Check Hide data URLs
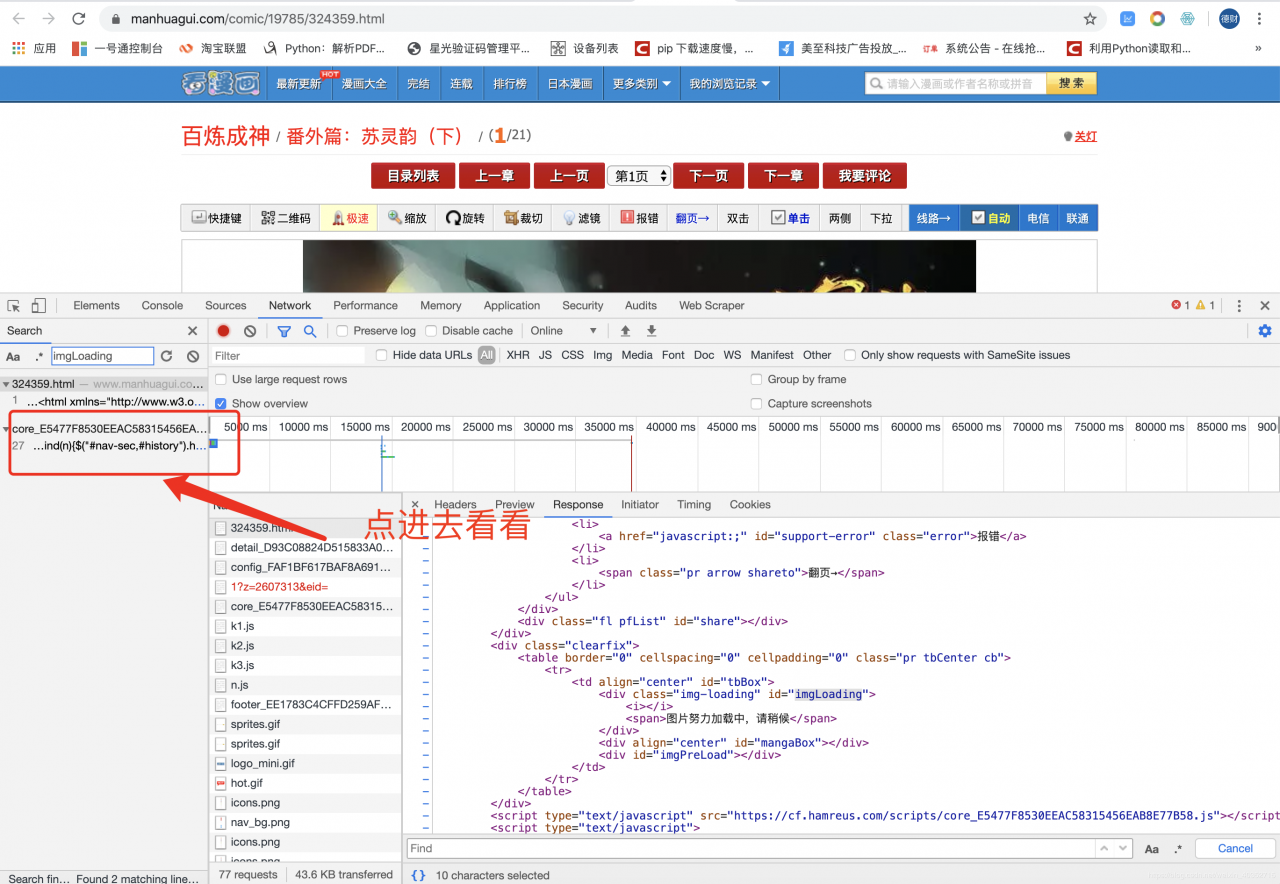The image size is (1280, 884). [381, 355]
